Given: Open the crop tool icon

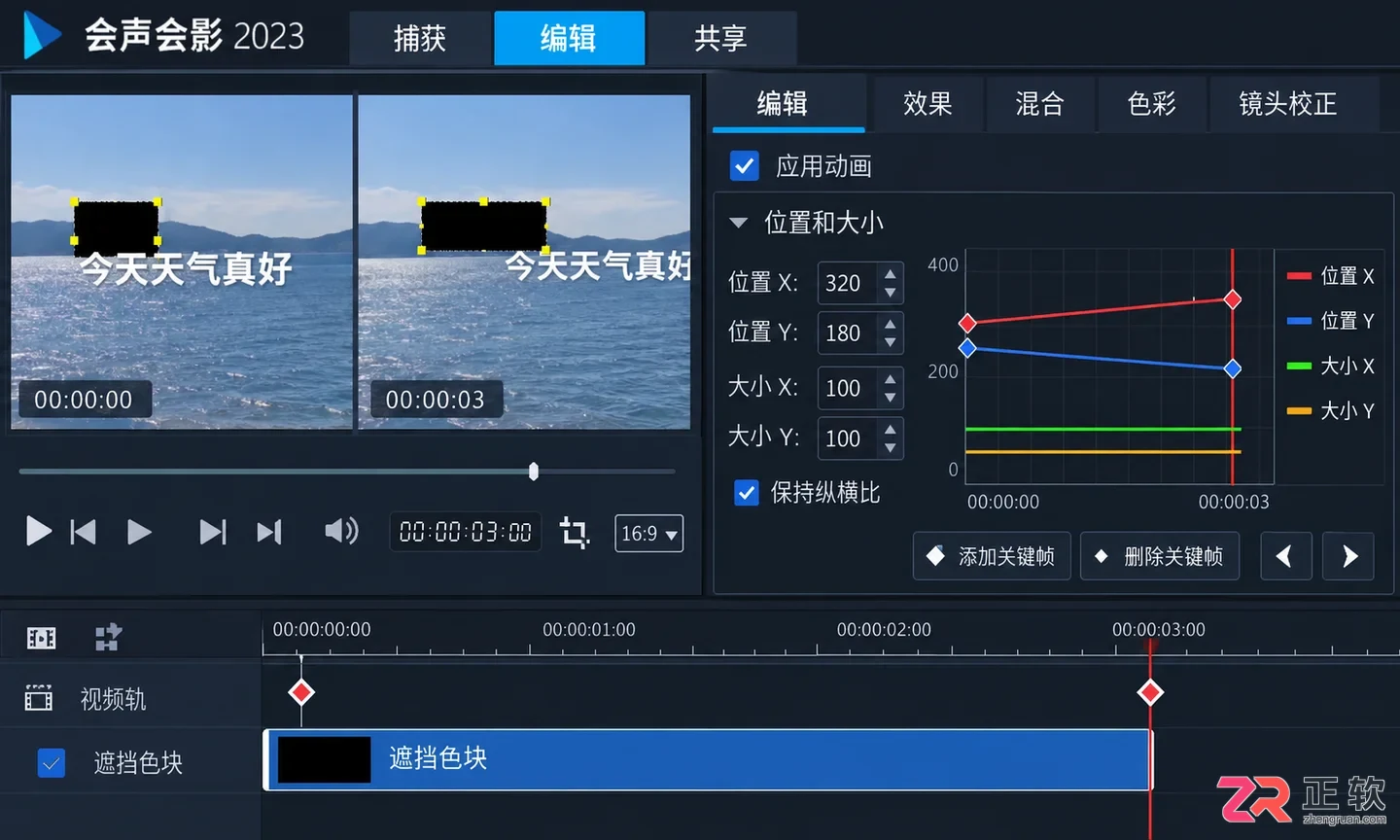Looking at the screenshot, I should pos(575,533).
